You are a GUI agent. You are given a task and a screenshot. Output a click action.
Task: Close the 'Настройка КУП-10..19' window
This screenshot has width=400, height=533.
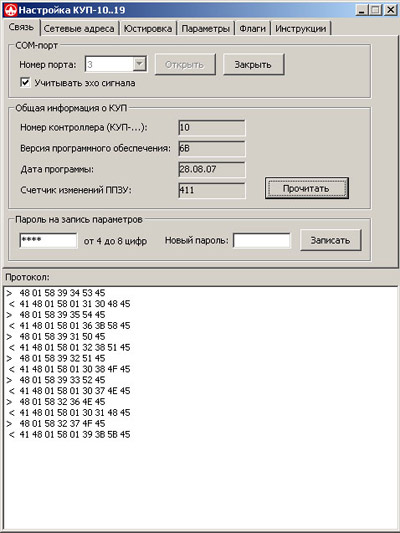(x=390, y=10)
